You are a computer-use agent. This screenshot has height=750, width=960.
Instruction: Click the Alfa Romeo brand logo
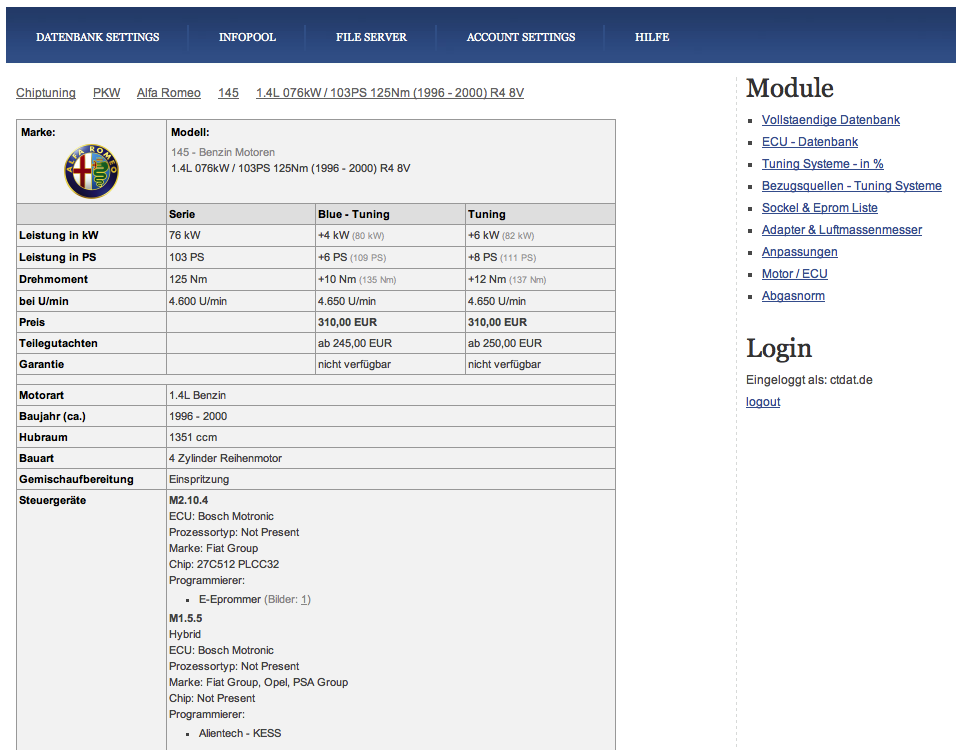pyautogui.click(x=91, y=171)
